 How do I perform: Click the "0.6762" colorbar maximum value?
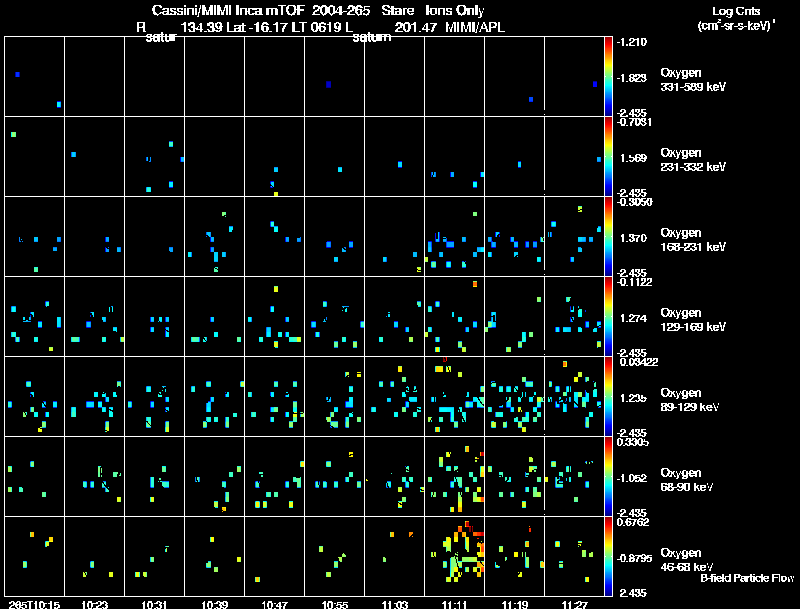point(633,522)
